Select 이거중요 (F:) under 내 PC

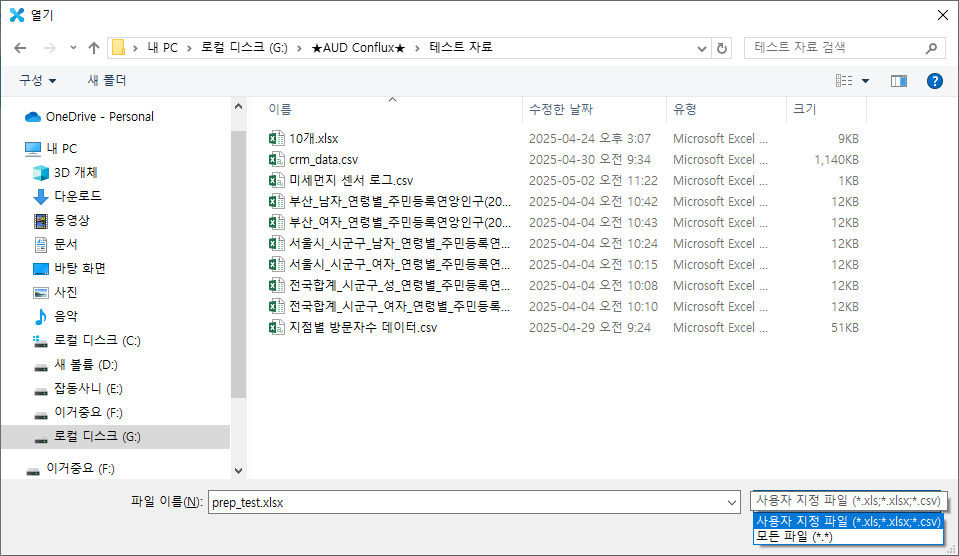pos(77,413)
